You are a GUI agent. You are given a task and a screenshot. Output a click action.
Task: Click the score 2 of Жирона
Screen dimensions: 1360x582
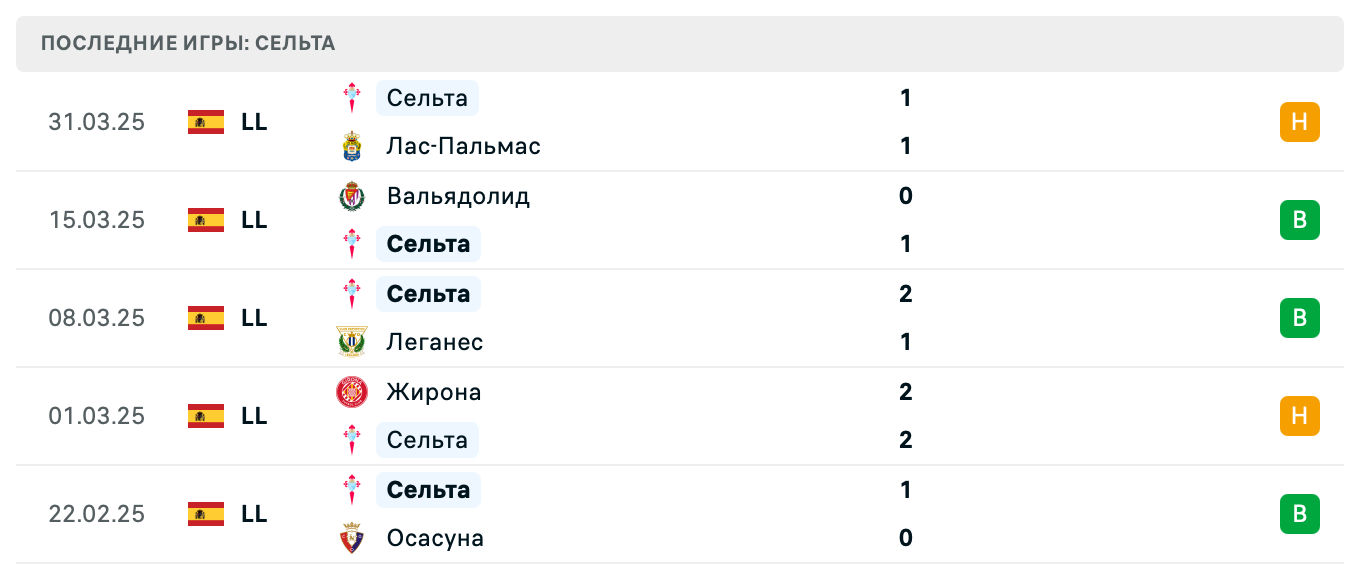[905, 392]
